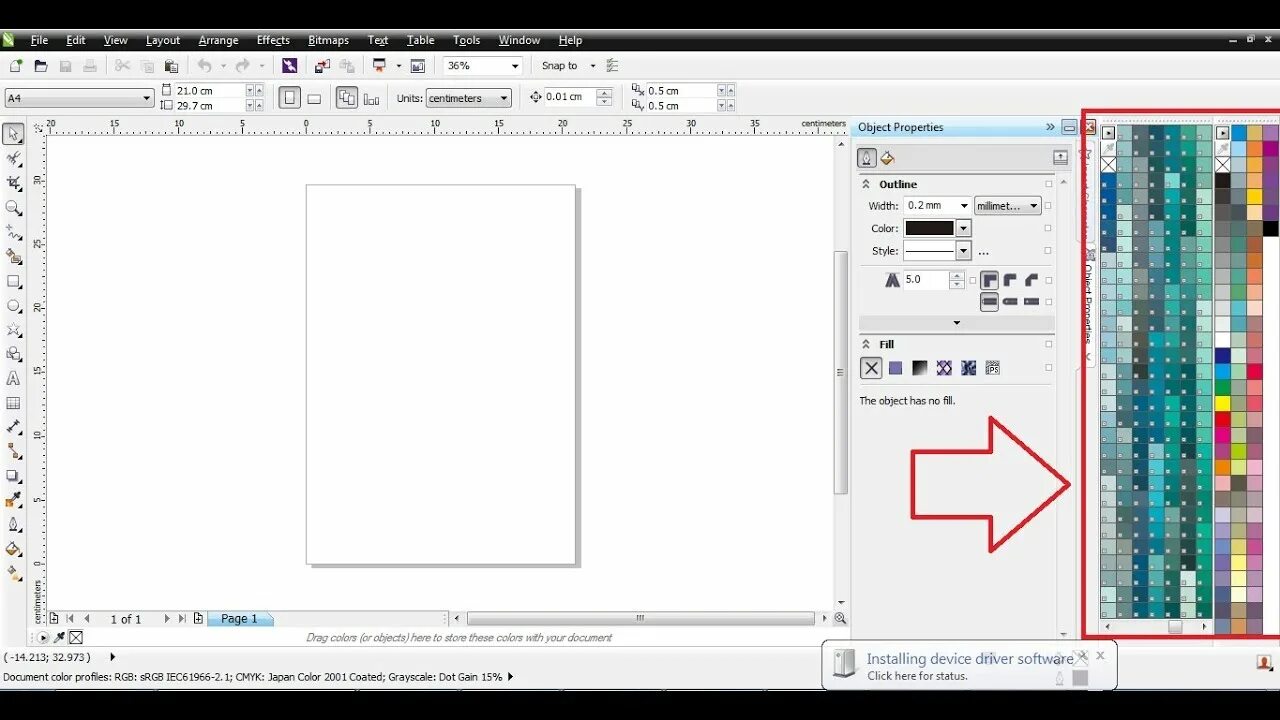Pick the Rectangle tool
The width and height of the screenshot is (1280, 720).
(x=14, y=281)
